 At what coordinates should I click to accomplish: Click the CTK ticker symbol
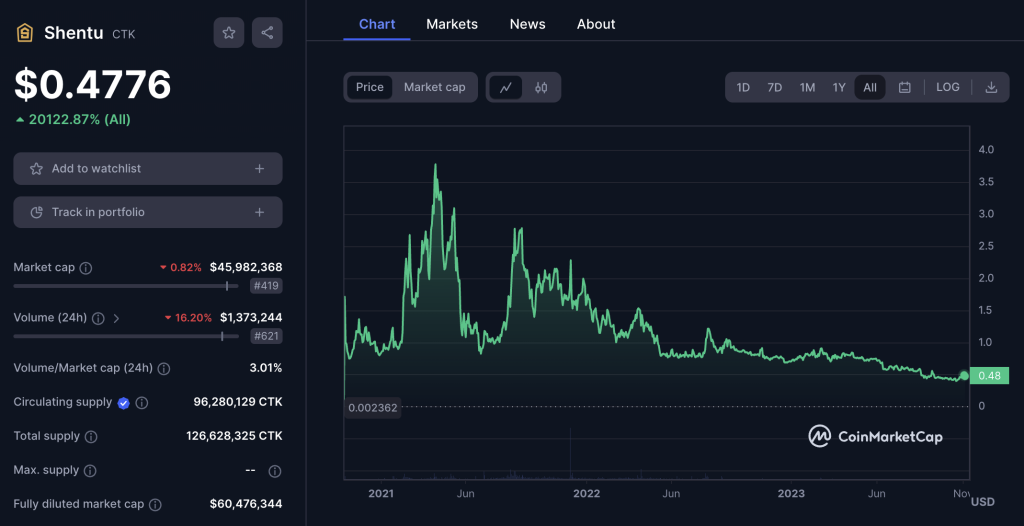pos(124,34)
